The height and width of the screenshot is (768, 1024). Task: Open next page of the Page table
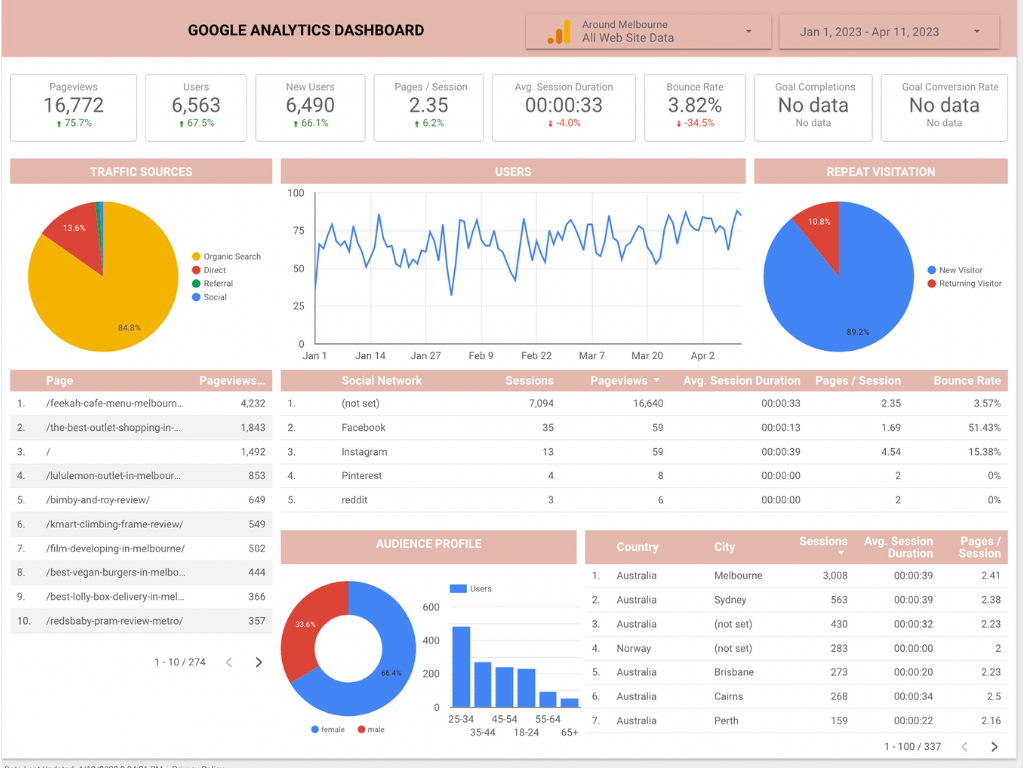pyautogui.click(x=258, y=661)
